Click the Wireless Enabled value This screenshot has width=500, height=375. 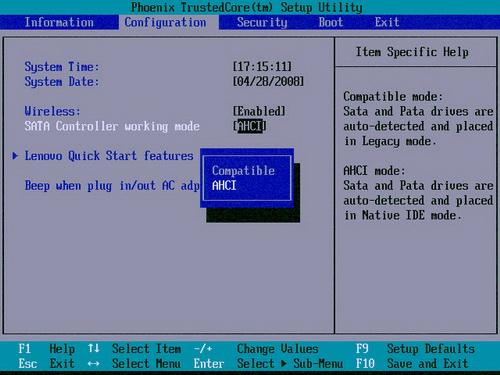coord(259,111)
